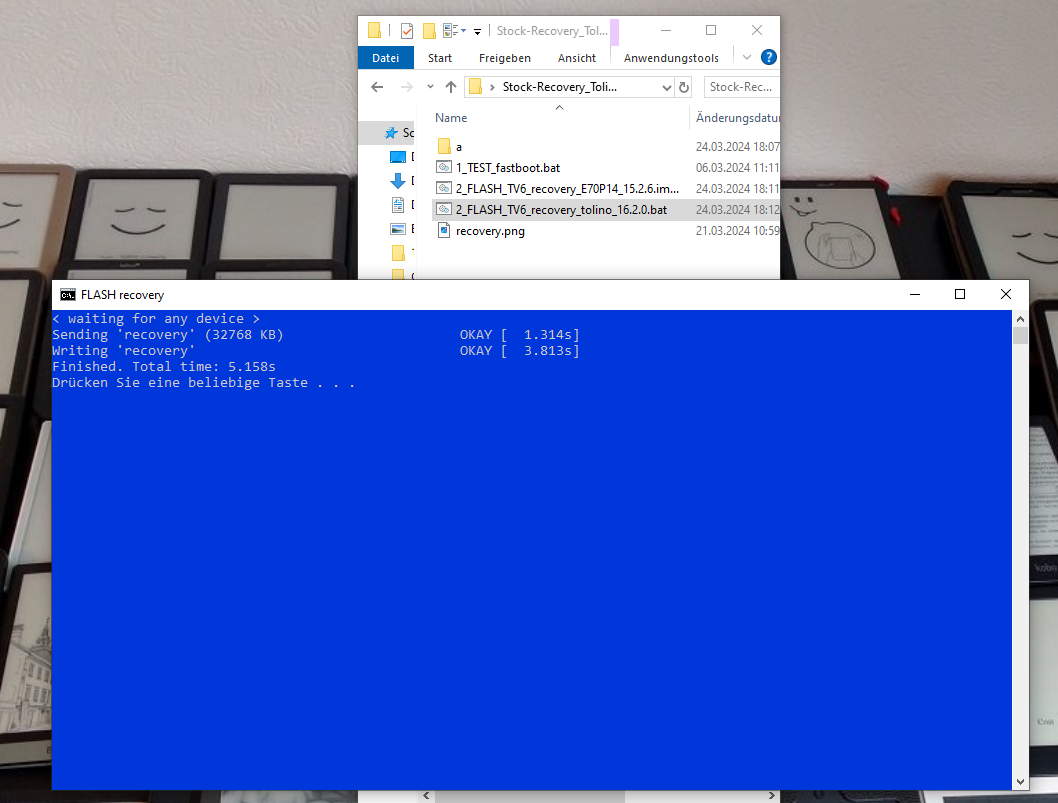Image resolution: width=1058 pixels, height=803 pixels.
Task: Switch to the Ansicht ribbon tab
Action: (577, 58)
